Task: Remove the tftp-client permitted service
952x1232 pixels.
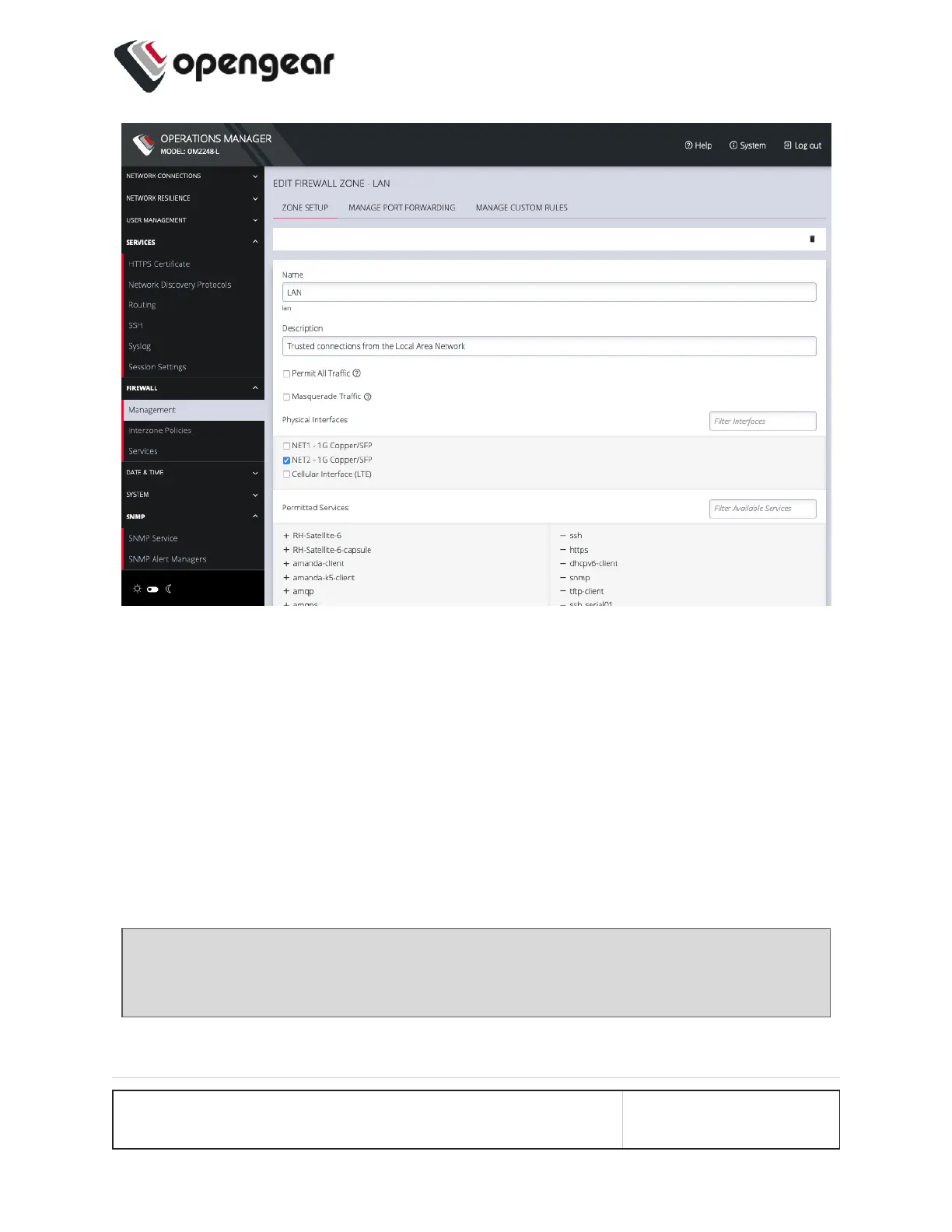Action: 563,591
